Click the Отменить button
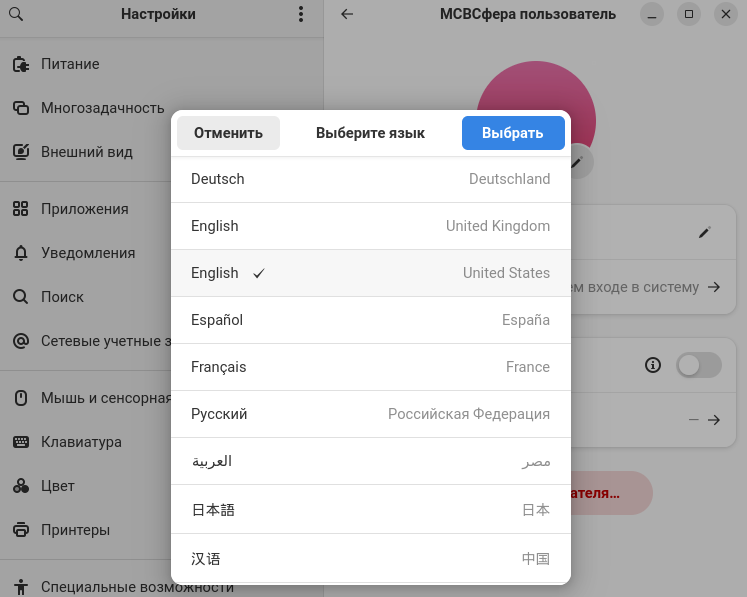The height and width of the screenshot is (597, 747). pyautogui.click(x=228, y=133)
